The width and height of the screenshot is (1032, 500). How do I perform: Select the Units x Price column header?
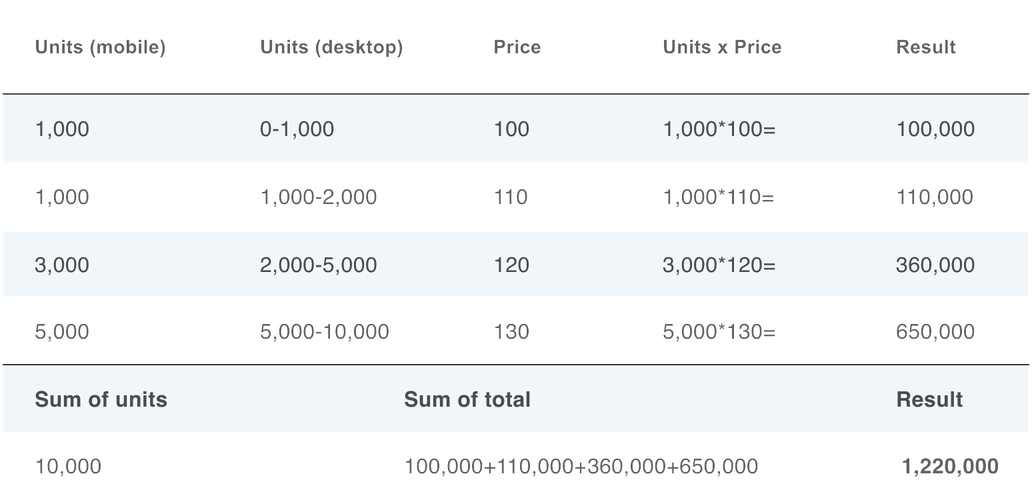point(722,48)
